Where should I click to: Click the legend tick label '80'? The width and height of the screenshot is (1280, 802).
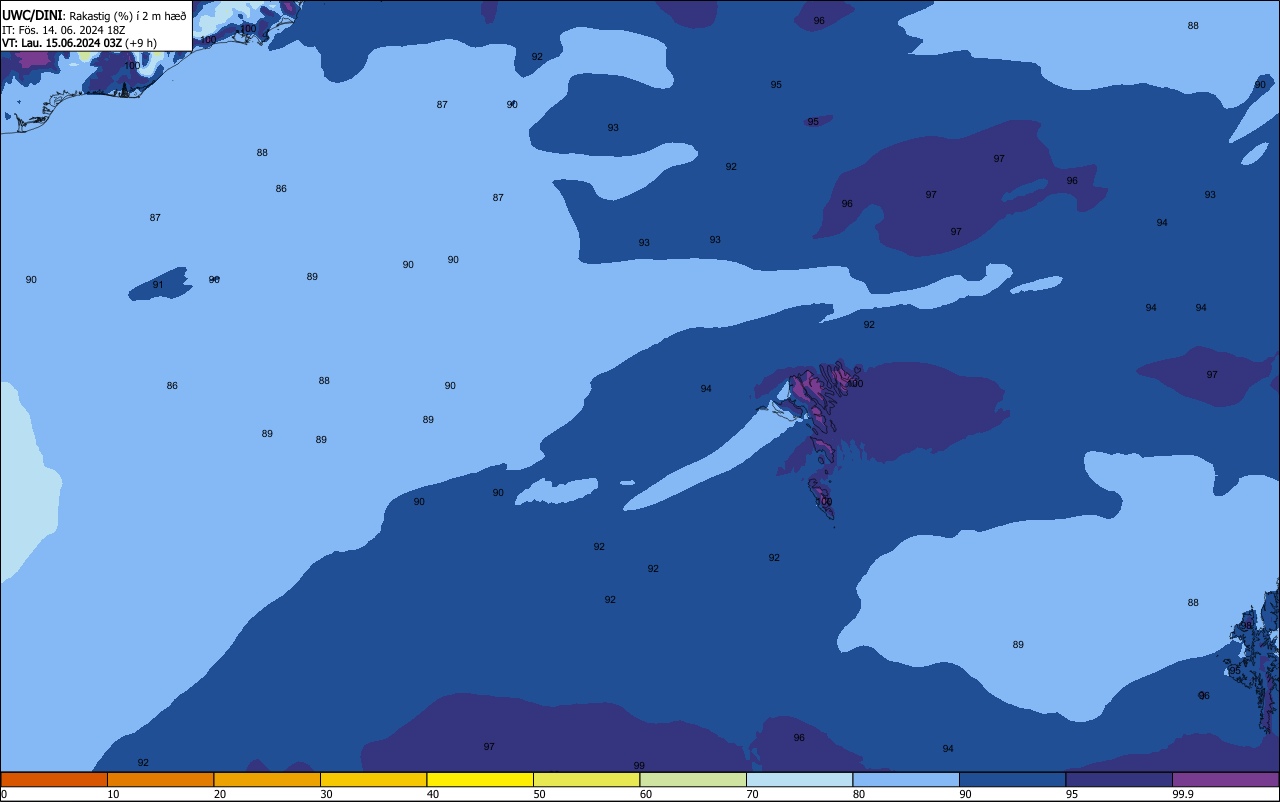click(859, 794)
